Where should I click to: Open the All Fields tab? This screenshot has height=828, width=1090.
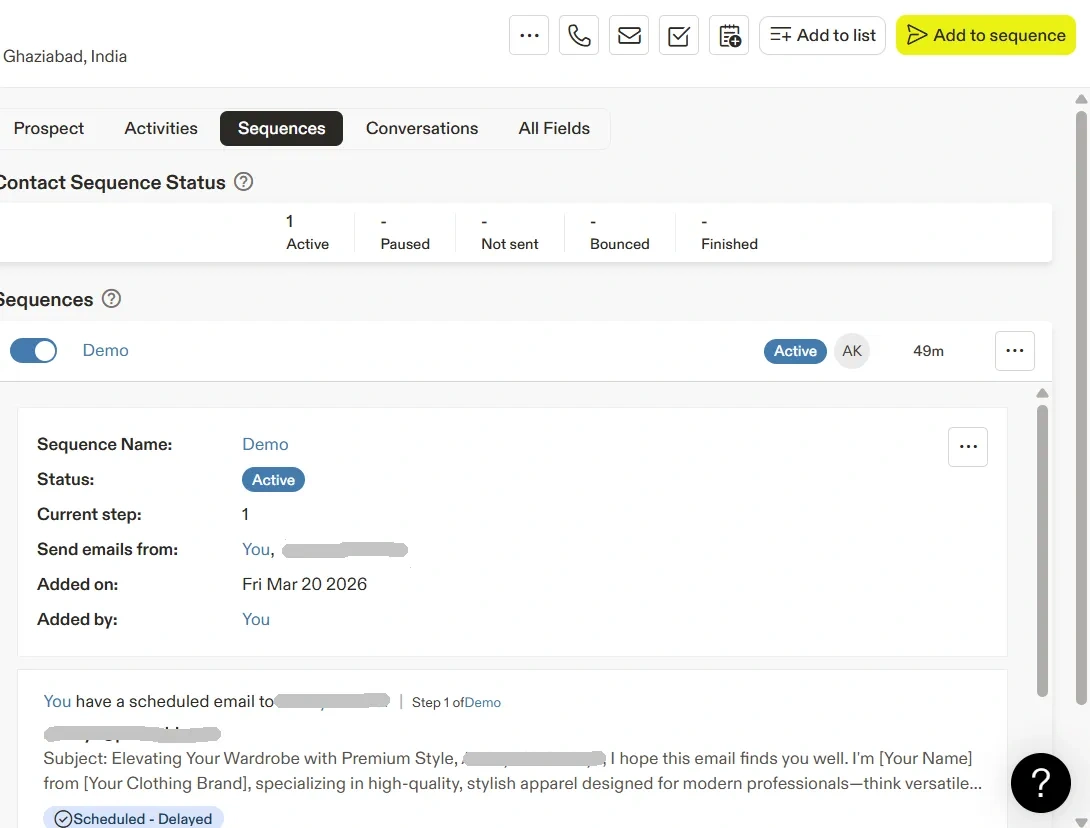click(554, 128)
